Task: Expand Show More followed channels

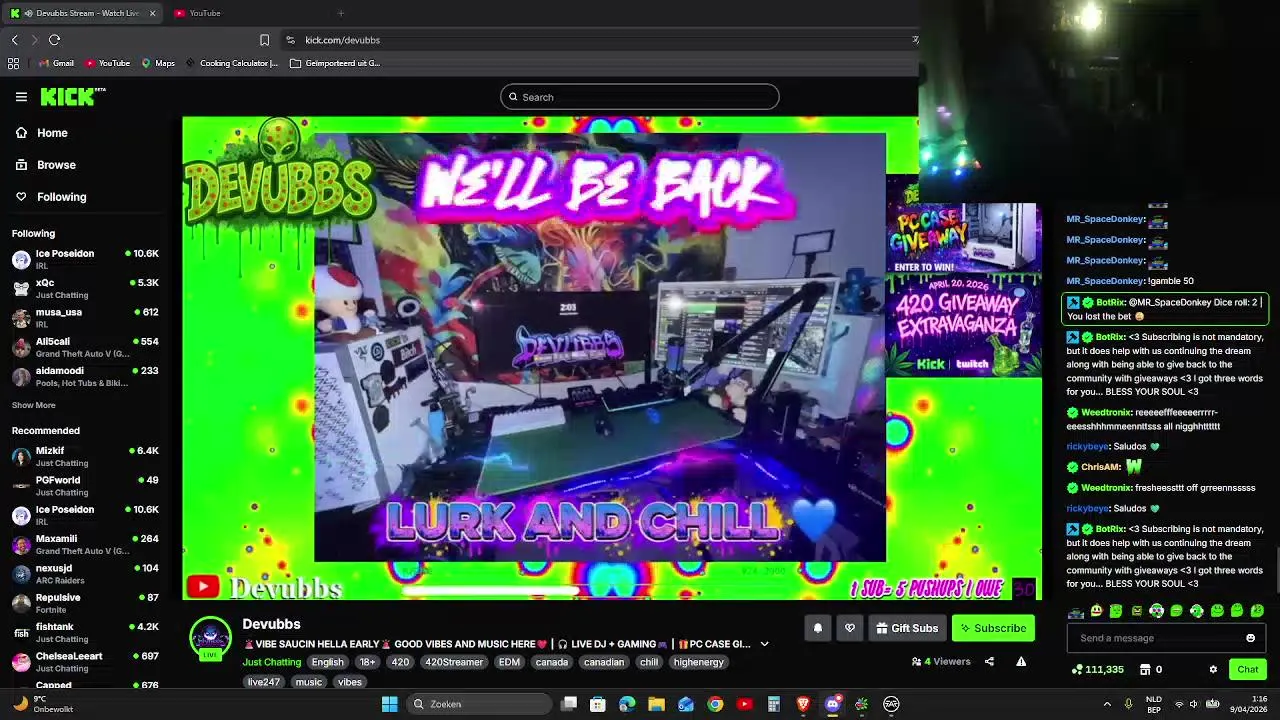Action: pyautogui.click(x=34, y=405)
